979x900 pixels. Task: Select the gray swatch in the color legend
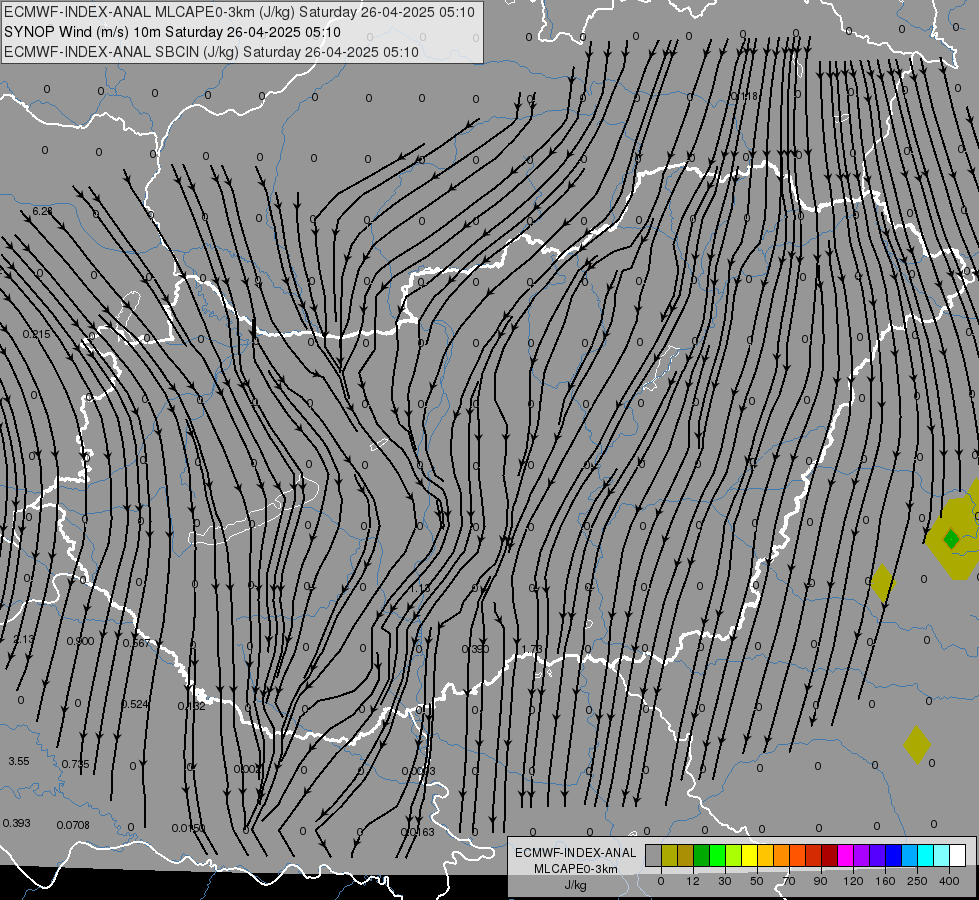653,855
